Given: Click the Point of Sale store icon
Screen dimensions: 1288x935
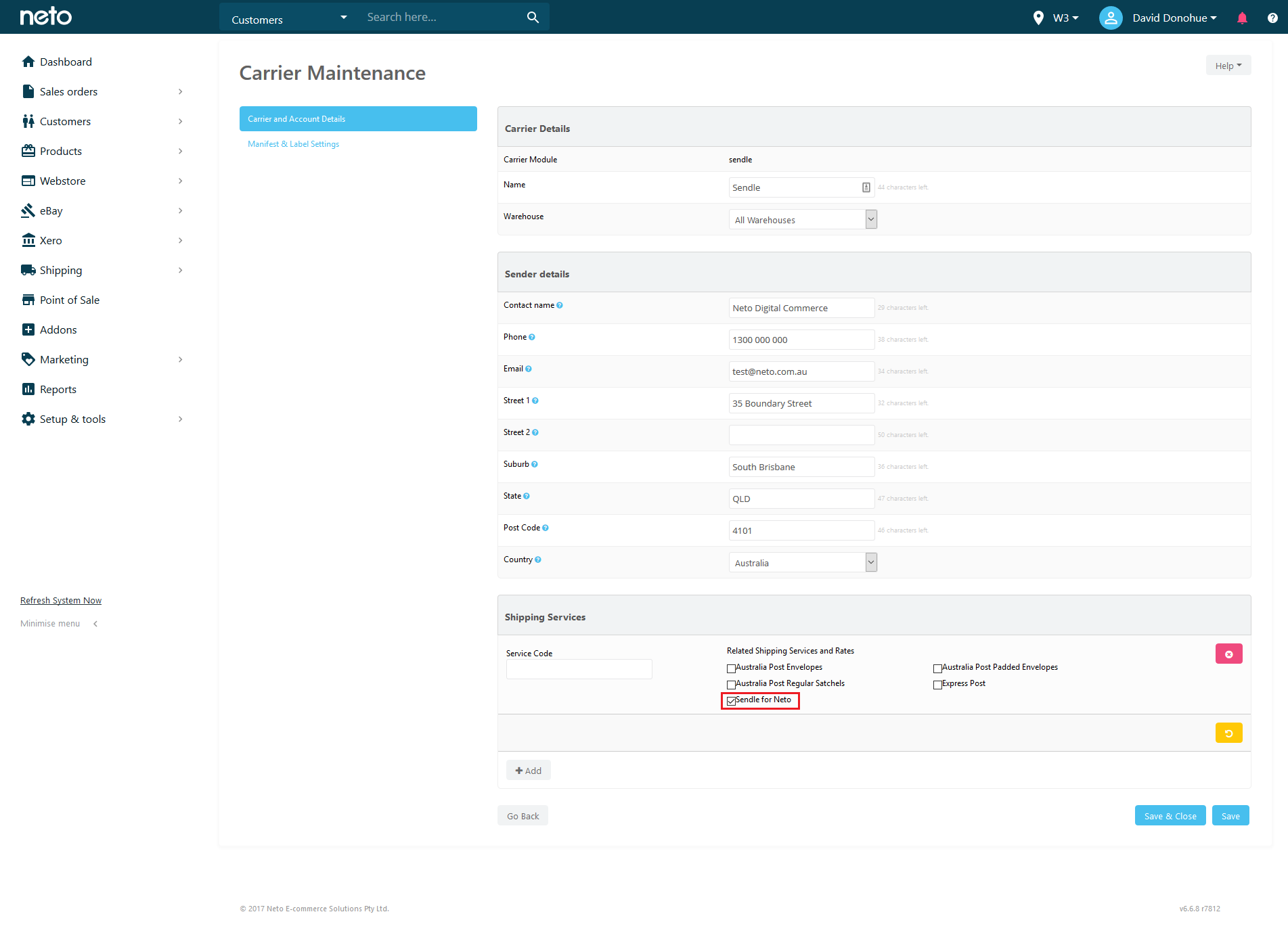Looking at the screenshot, I should click(28, 300).
